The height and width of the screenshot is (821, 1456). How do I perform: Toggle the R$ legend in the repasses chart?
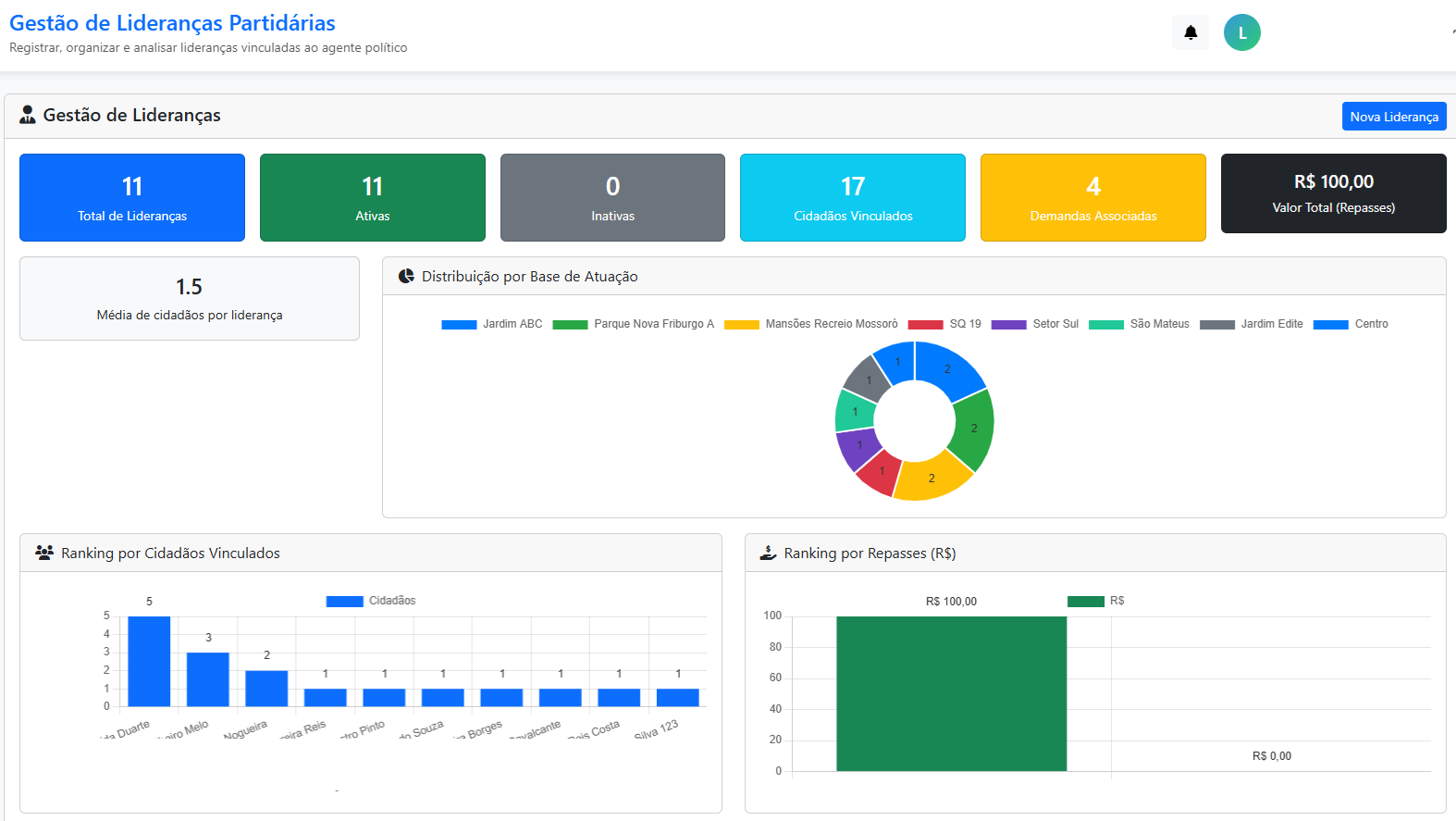tap(1096, 601)
